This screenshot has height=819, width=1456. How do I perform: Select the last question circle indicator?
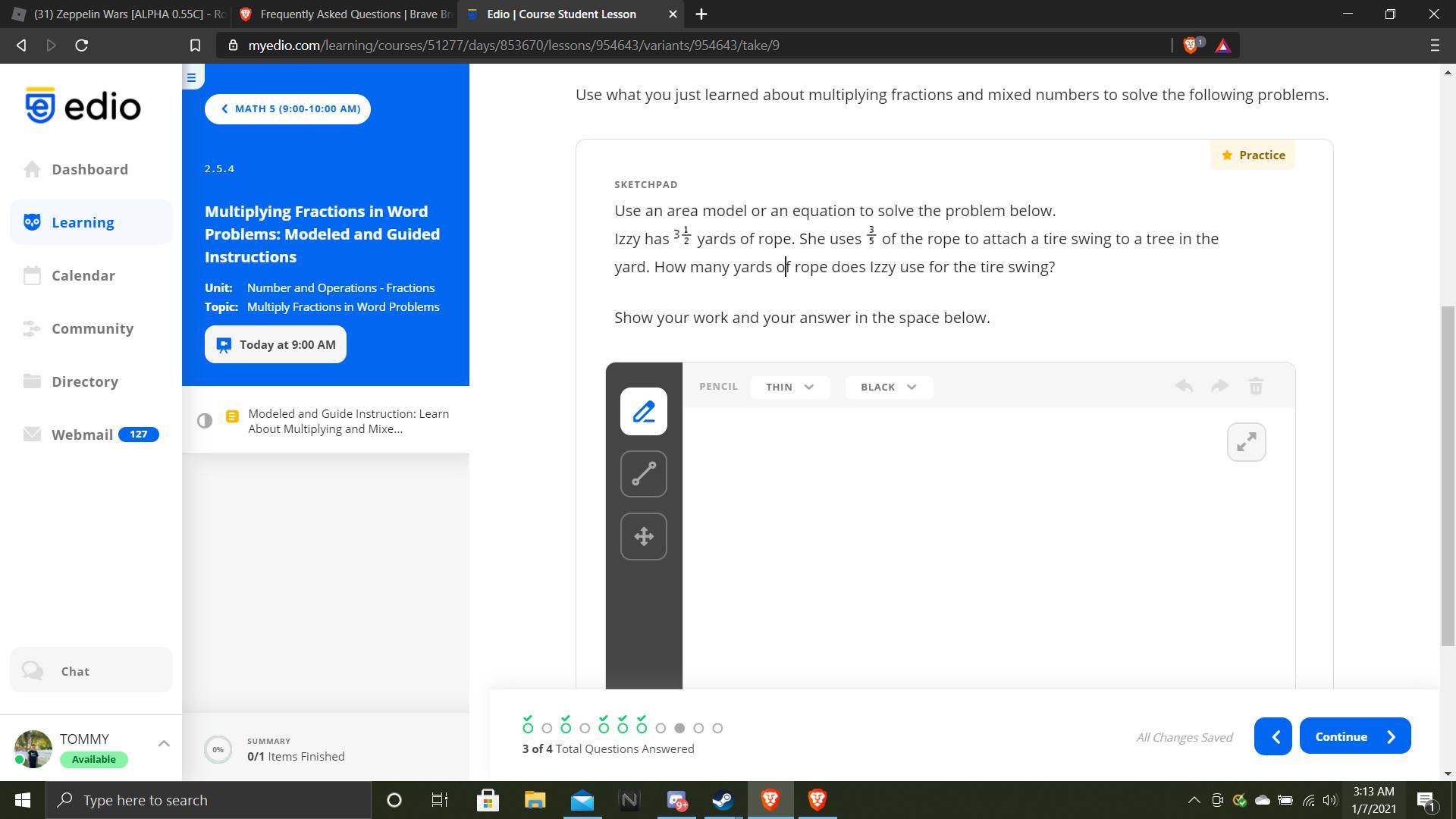[x=717, y=729]
